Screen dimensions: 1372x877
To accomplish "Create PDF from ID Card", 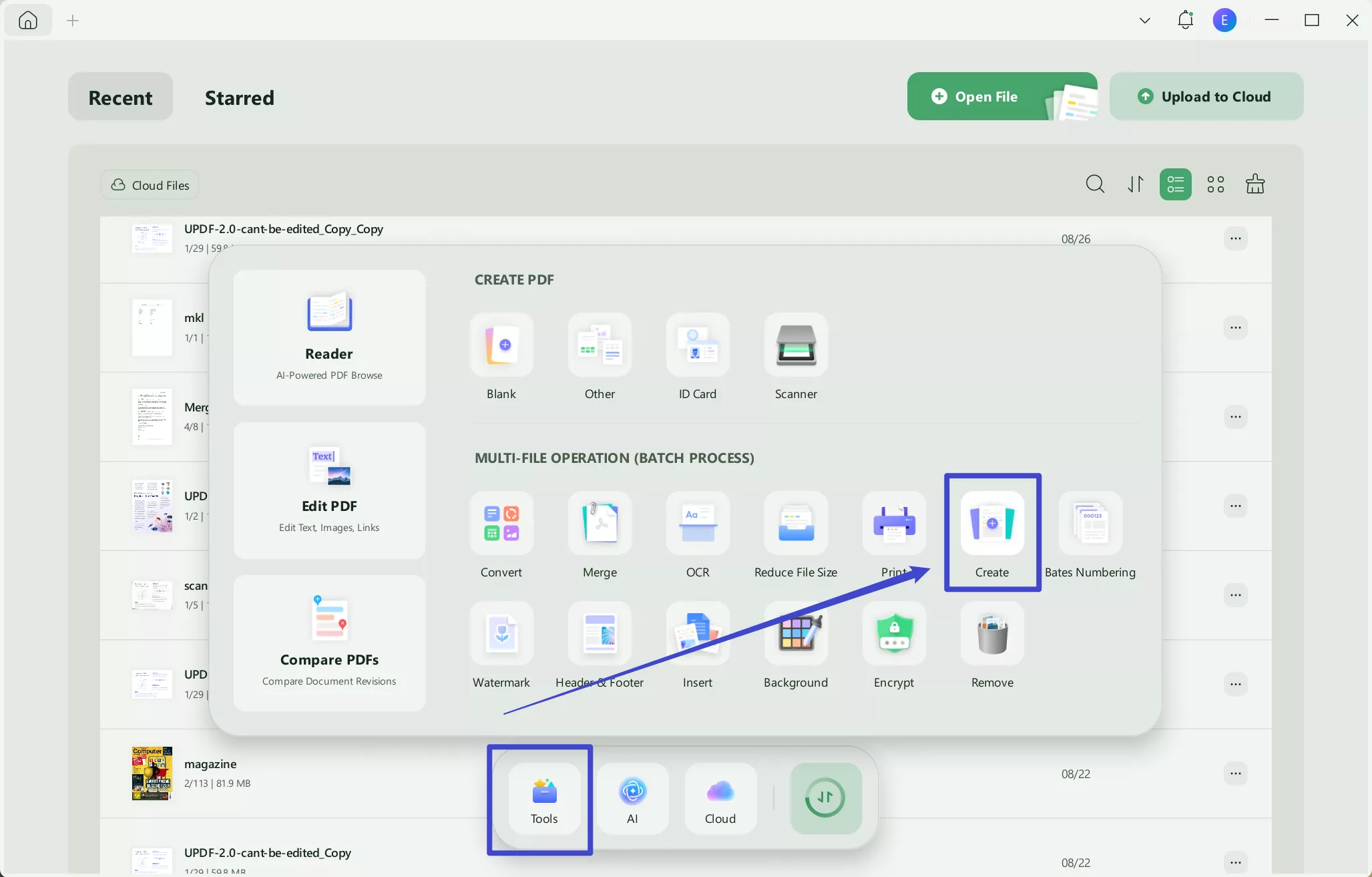I will (698, 345).
